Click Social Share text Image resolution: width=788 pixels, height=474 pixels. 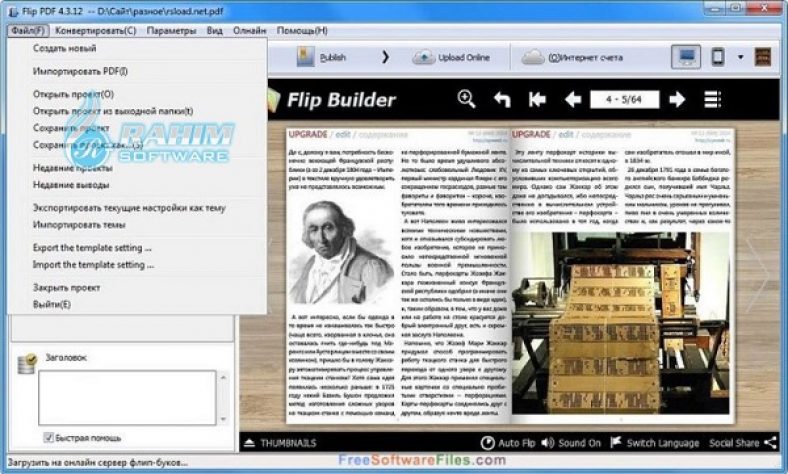click(734, 443)
